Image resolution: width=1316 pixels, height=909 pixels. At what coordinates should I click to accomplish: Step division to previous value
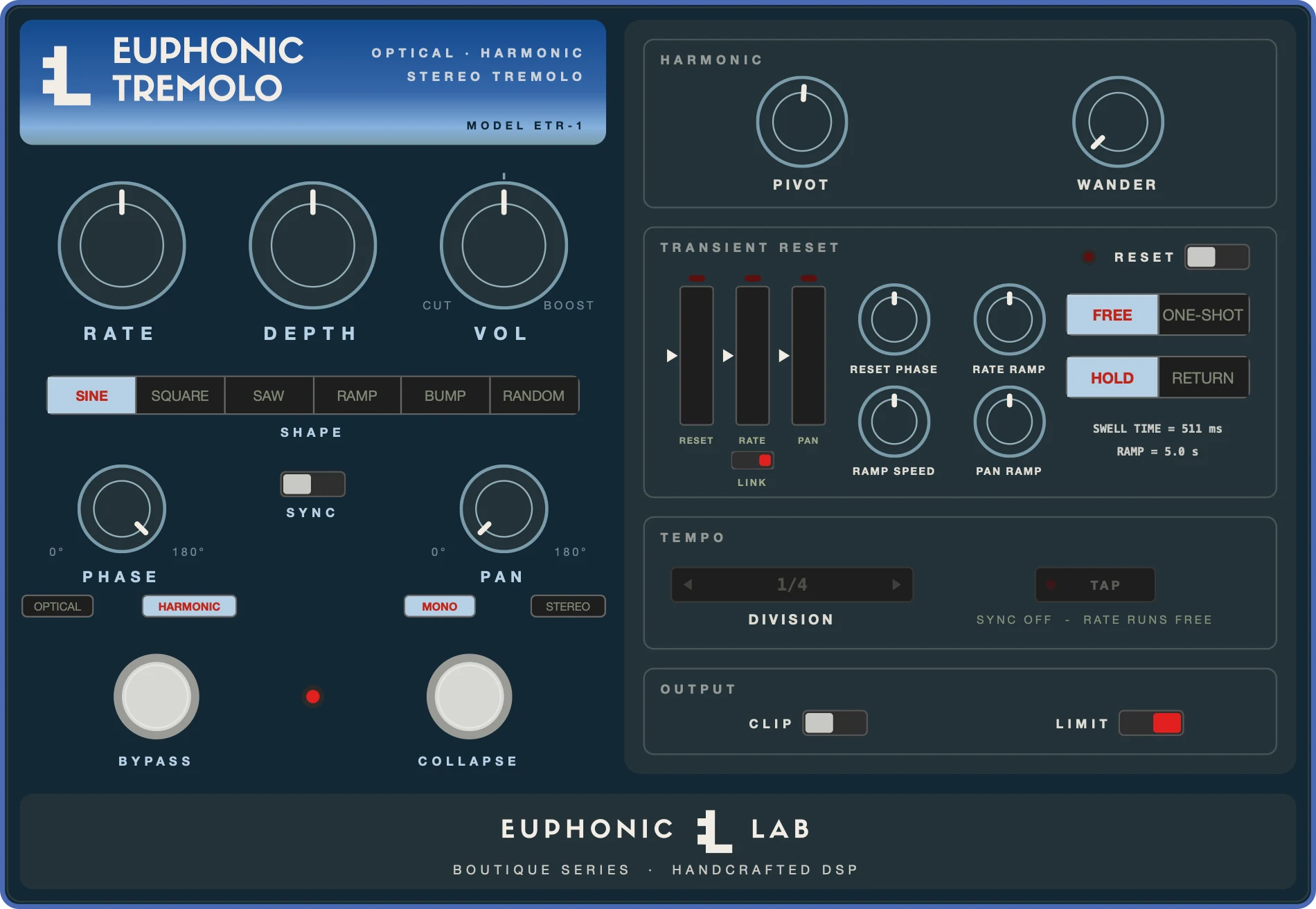tap(688, 585)
